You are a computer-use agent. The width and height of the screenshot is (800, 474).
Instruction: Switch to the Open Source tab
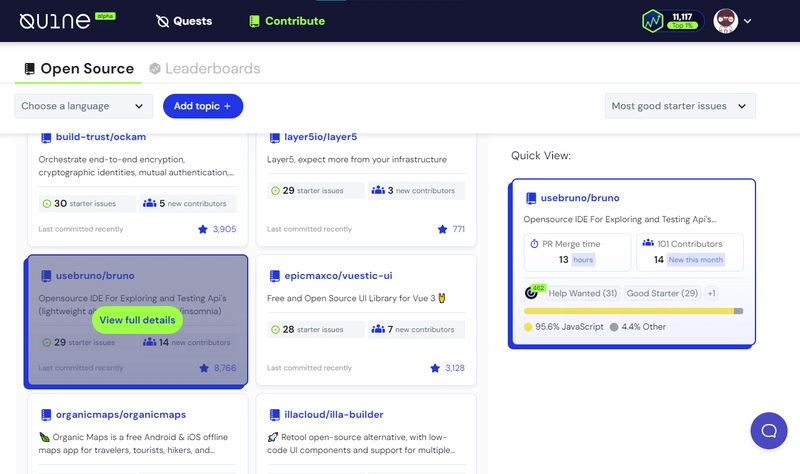(79, 68)
